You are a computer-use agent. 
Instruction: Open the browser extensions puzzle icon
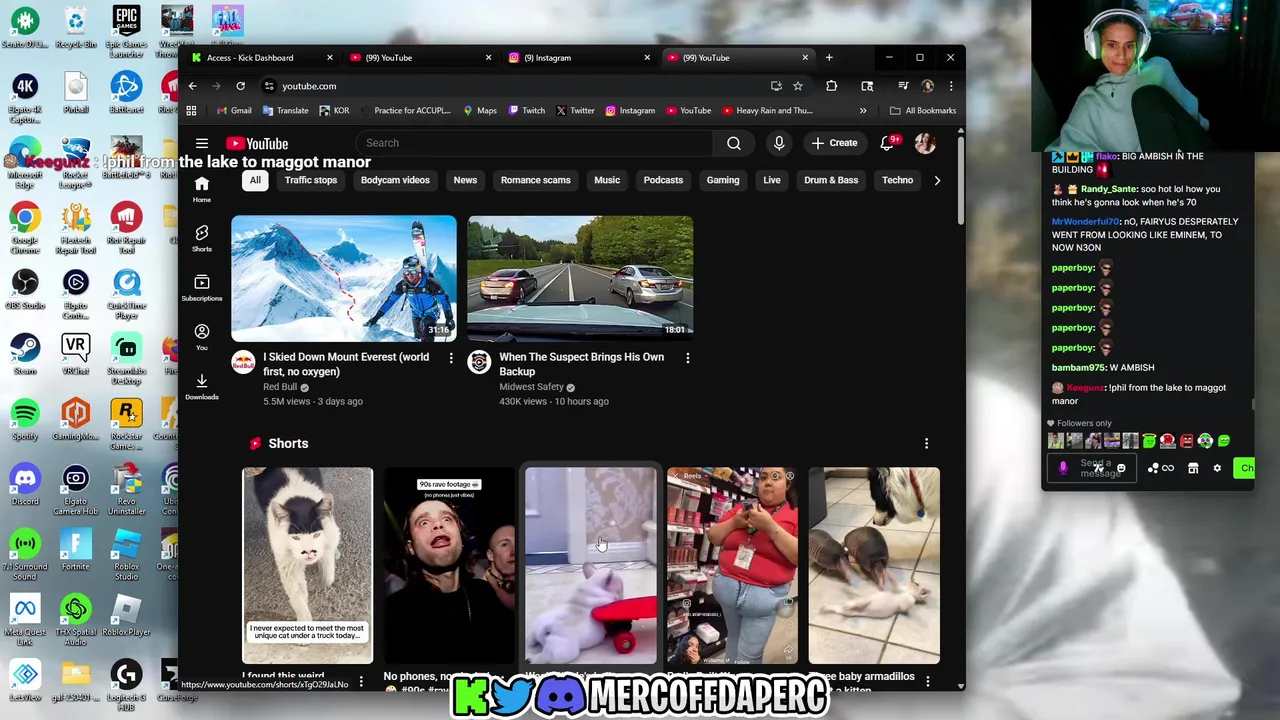coord(831,86)
